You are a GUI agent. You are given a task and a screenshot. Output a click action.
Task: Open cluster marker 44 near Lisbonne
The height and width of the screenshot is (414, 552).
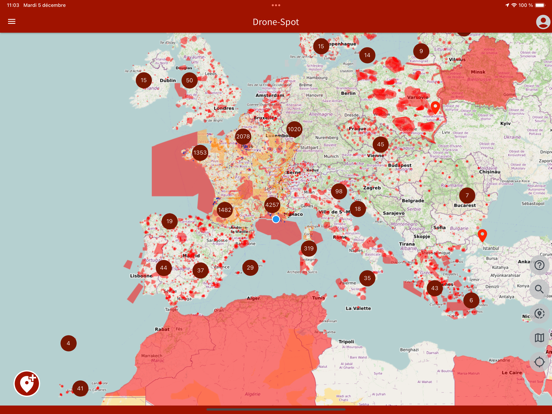pos(164,268)
